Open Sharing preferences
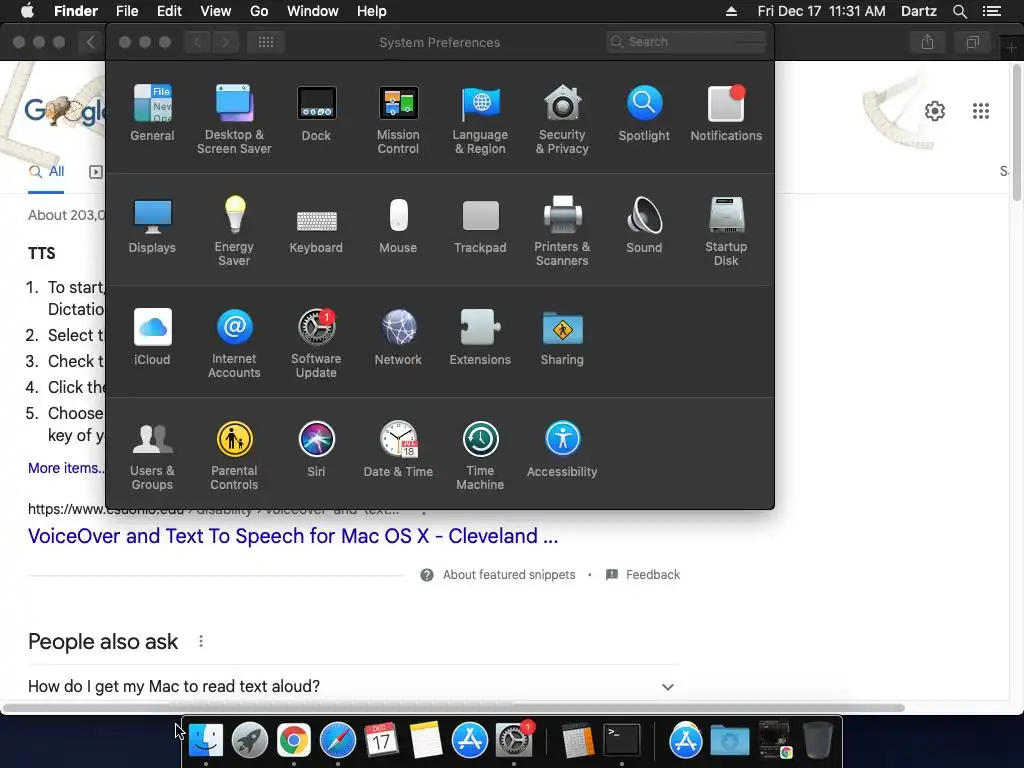 pyautogui.click(x=562, y=337)
